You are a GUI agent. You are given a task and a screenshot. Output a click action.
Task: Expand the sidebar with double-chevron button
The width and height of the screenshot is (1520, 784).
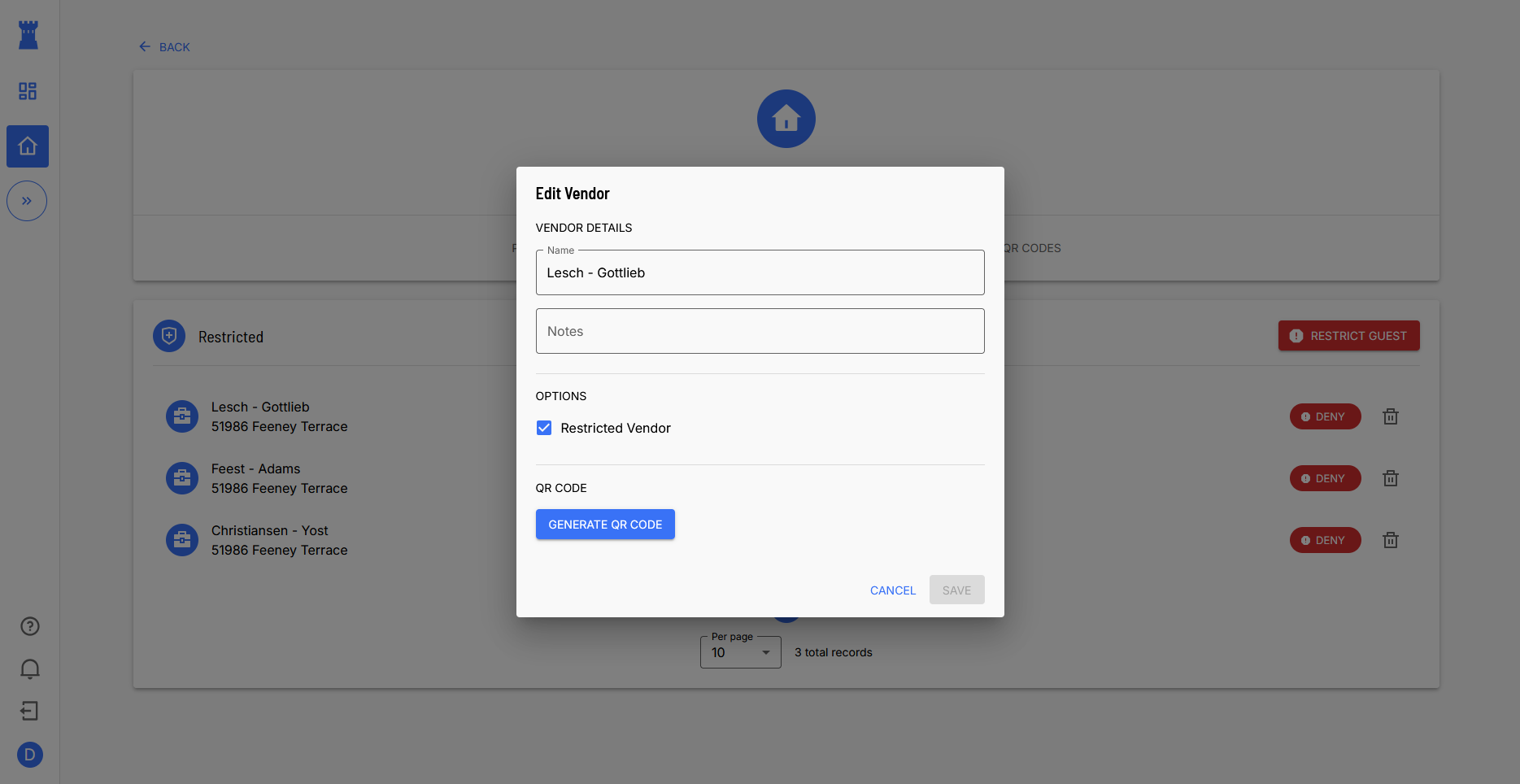pyautogui.click(x=27, y=201)
